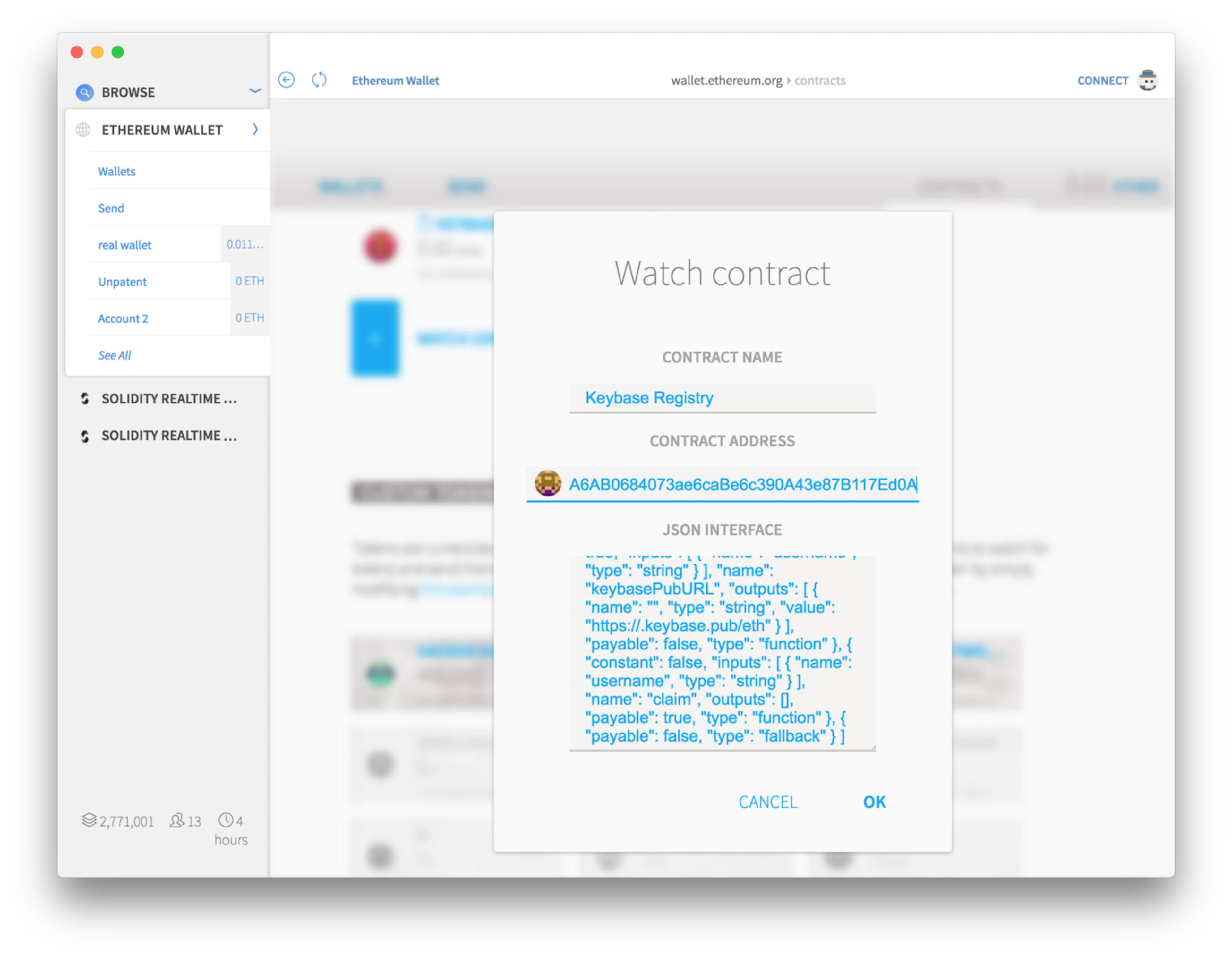The image size is (1232, 959).
Task: Click the peers count icon
Action: 176,820
